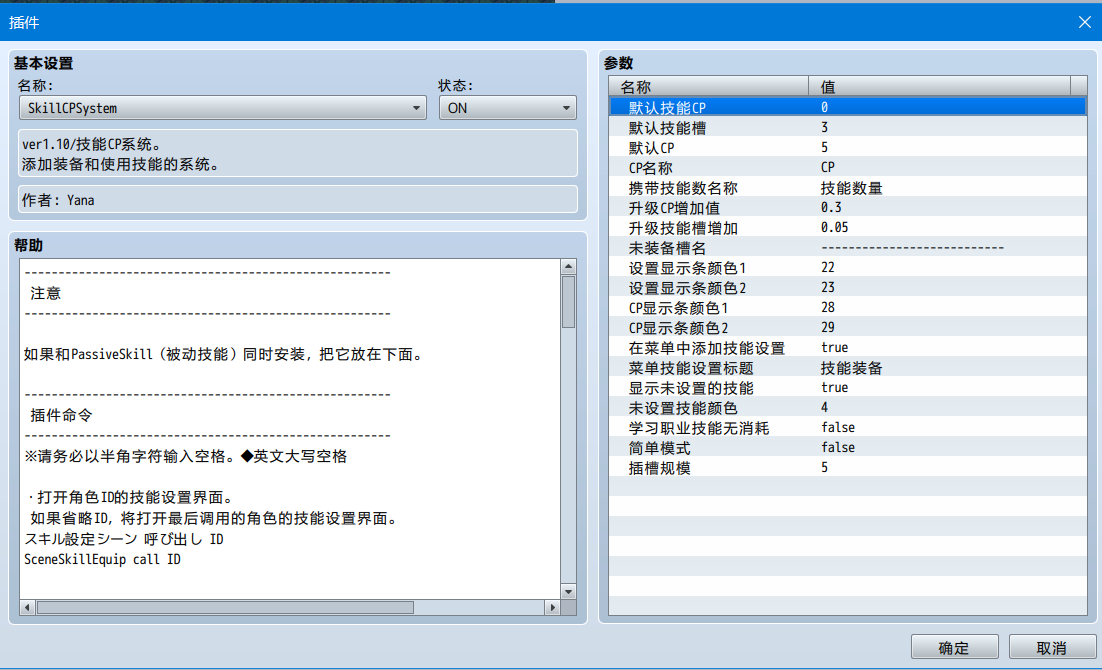Select the 默认技能槽 parameter row
The image size is (1102, 670).
pyautogui.click(x=848, y=127)
